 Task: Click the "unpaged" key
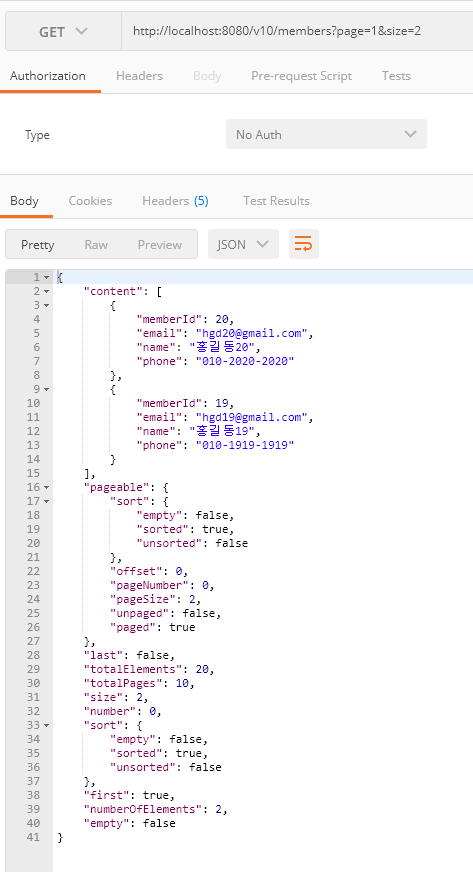coord(142,613)
